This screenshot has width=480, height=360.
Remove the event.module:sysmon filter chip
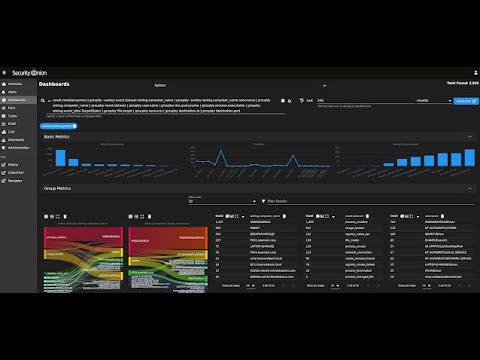click(x=75, y=126)
